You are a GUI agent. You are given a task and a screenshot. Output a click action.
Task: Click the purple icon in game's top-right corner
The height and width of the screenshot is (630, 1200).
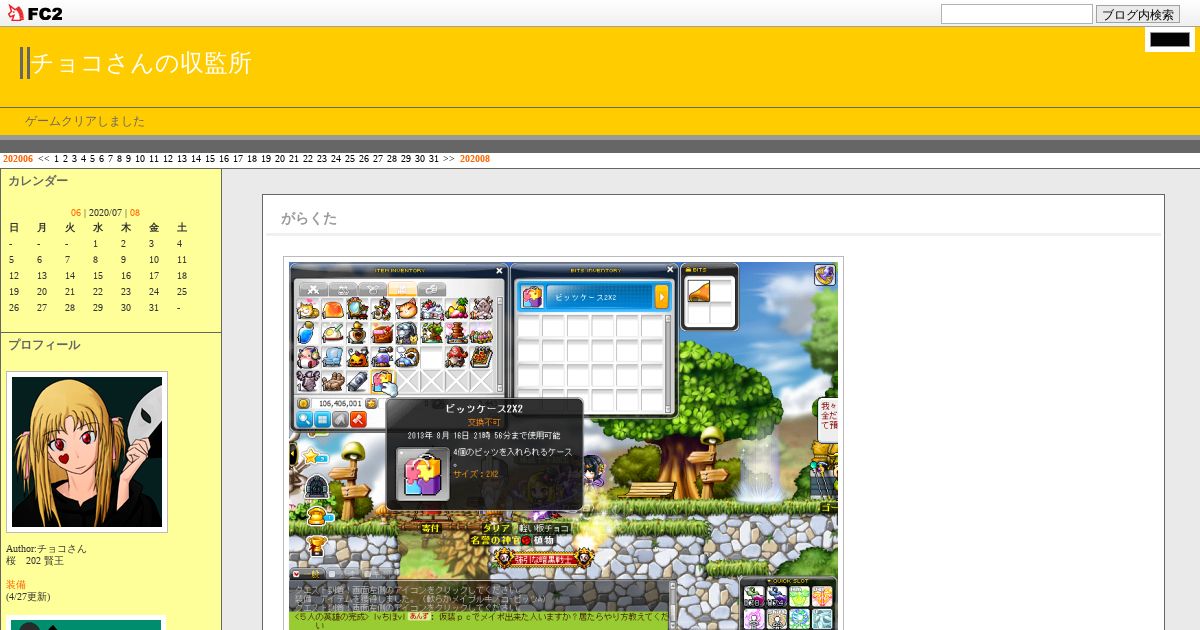click(824, 275)
